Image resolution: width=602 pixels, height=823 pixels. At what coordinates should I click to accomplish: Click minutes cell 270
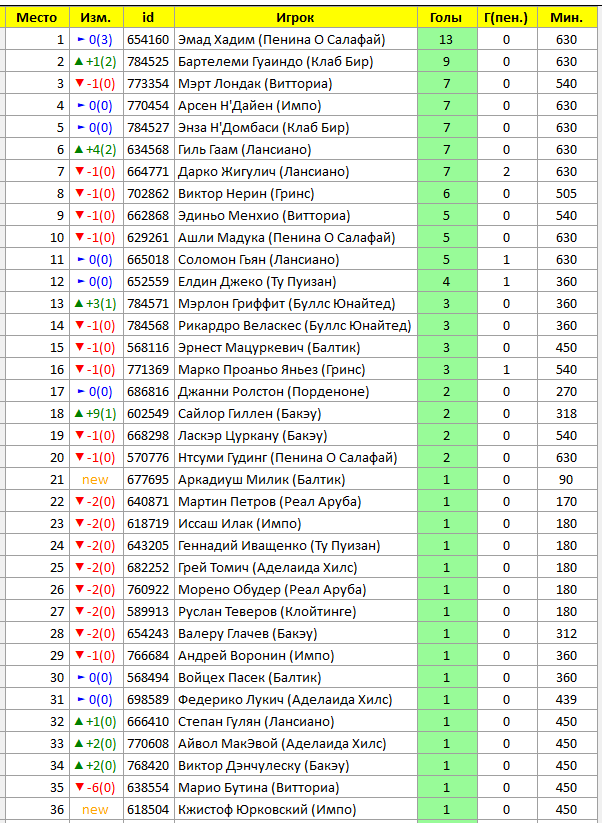[x=566, y=392]
